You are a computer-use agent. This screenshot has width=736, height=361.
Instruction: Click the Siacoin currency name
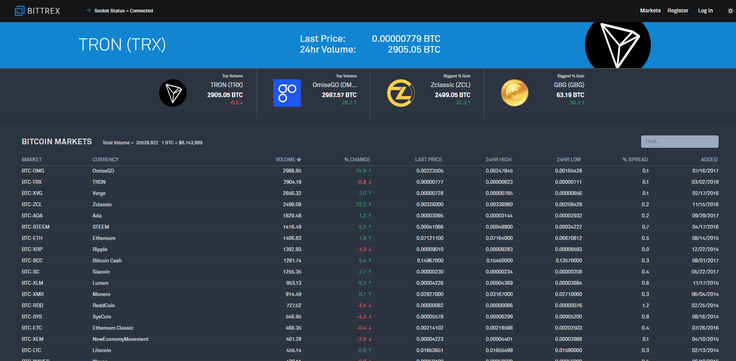point(101,272)
